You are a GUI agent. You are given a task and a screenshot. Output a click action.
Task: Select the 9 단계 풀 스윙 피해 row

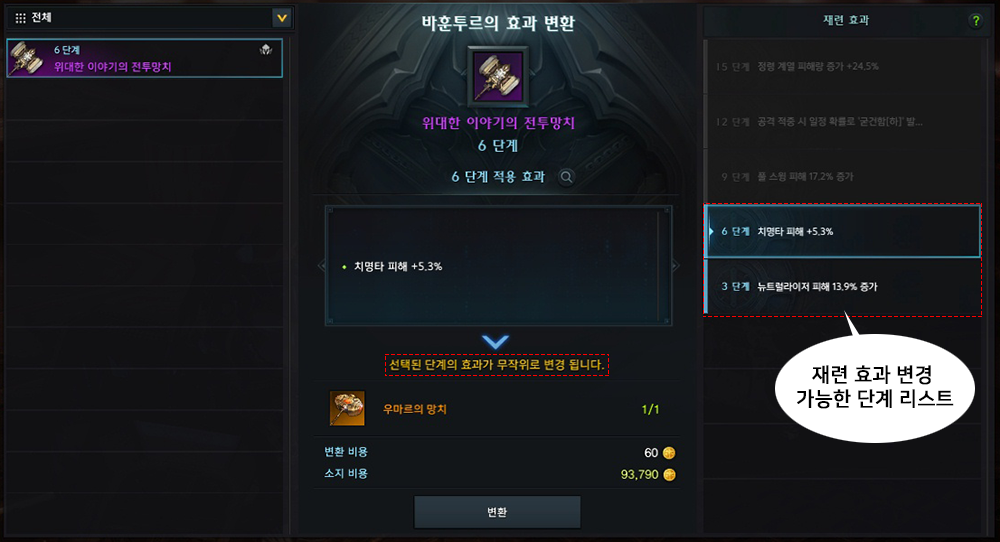coord(842,177)
